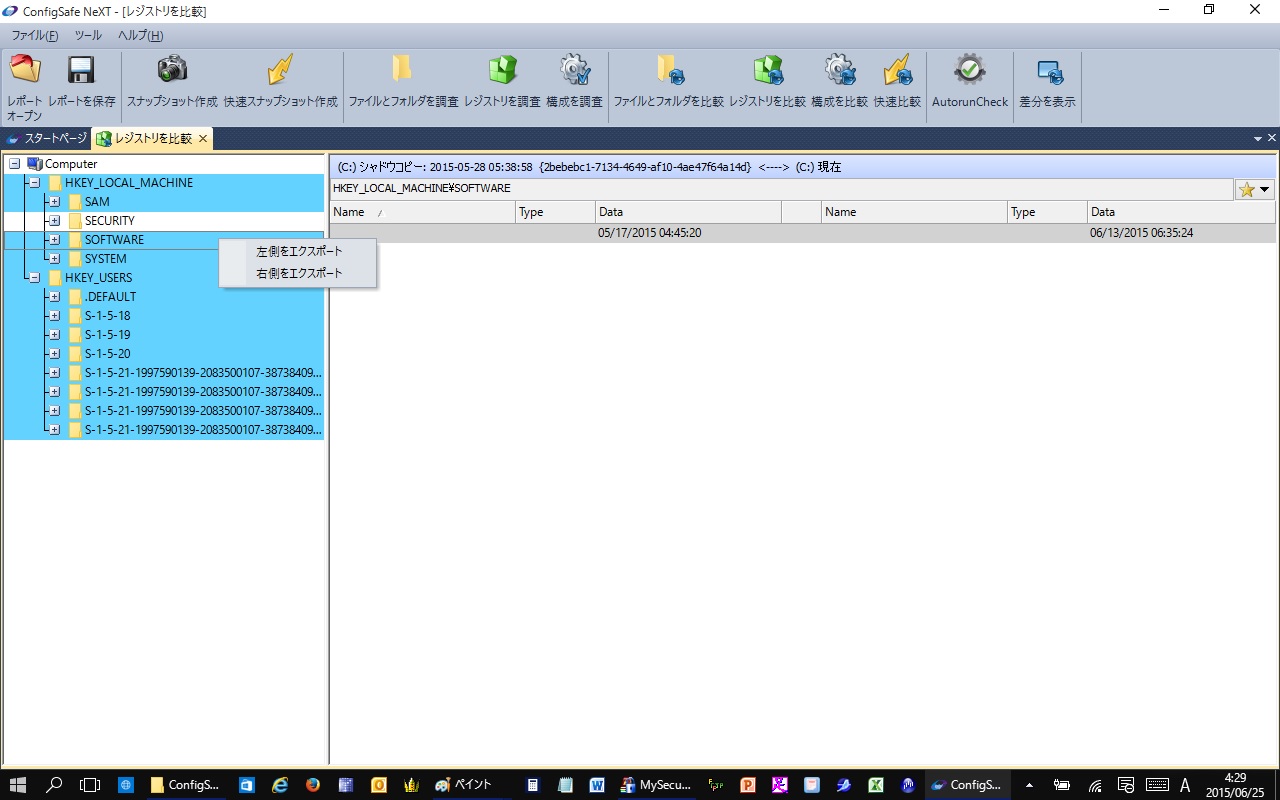Click the 快速スナップショット作成 icon

[x=280, y=70]
